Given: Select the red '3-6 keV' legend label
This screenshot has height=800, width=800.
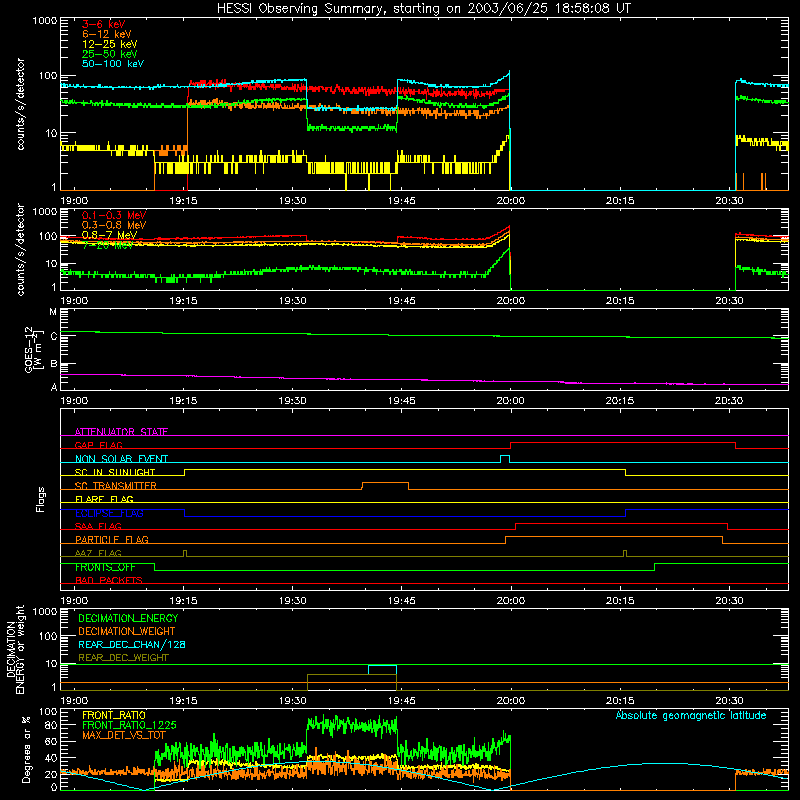Looking at the screenshot, I should click(x=103, y=24).
